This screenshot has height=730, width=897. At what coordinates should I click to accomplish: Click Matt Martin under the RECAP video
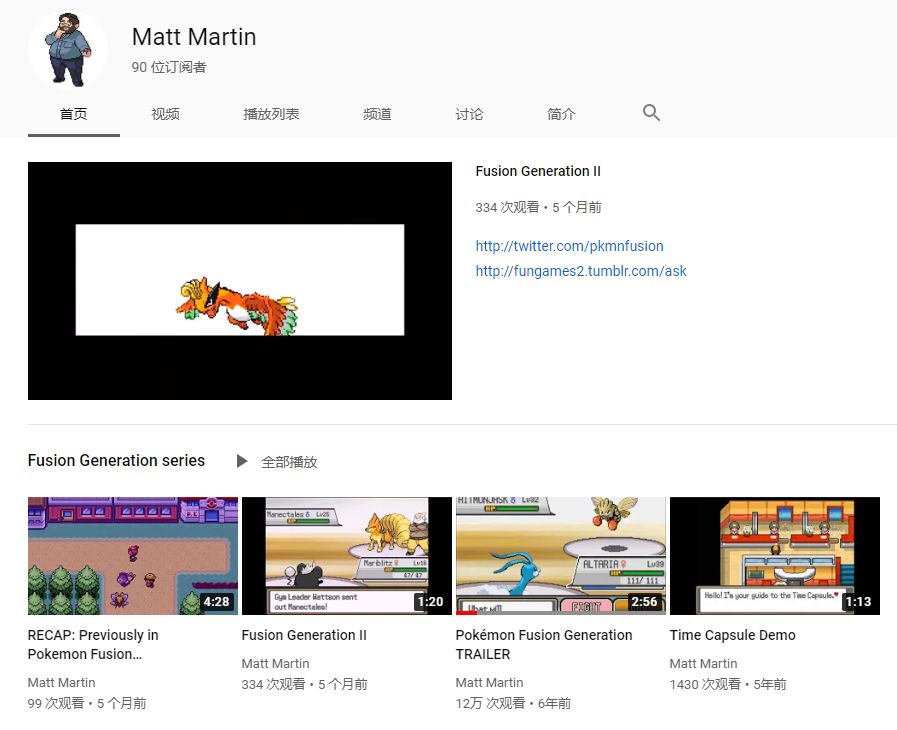[x=61, y=683]
